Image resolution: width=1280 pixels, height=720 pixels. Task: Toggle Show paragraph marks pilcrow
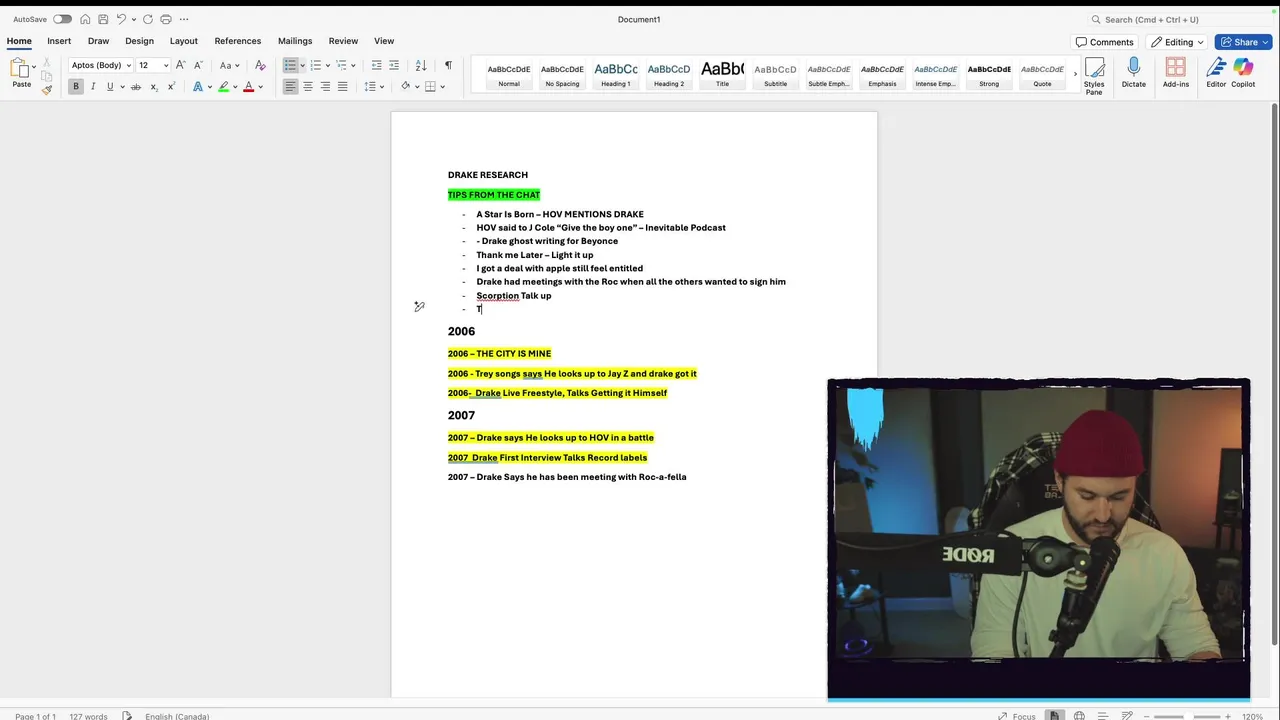point(448,65)
